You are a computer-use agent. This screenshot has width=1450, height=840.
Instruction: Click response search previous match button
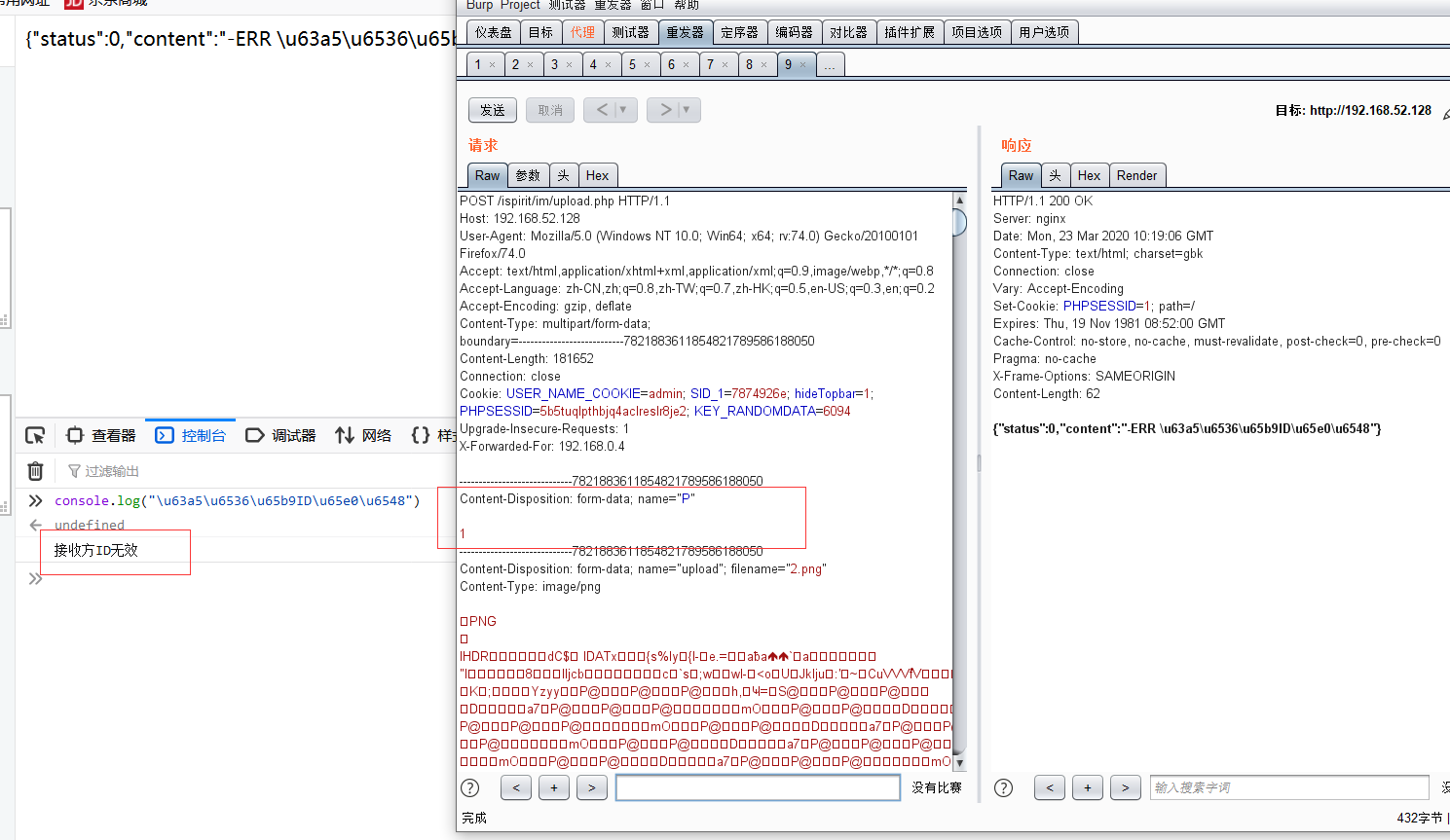click(1050, 787)
